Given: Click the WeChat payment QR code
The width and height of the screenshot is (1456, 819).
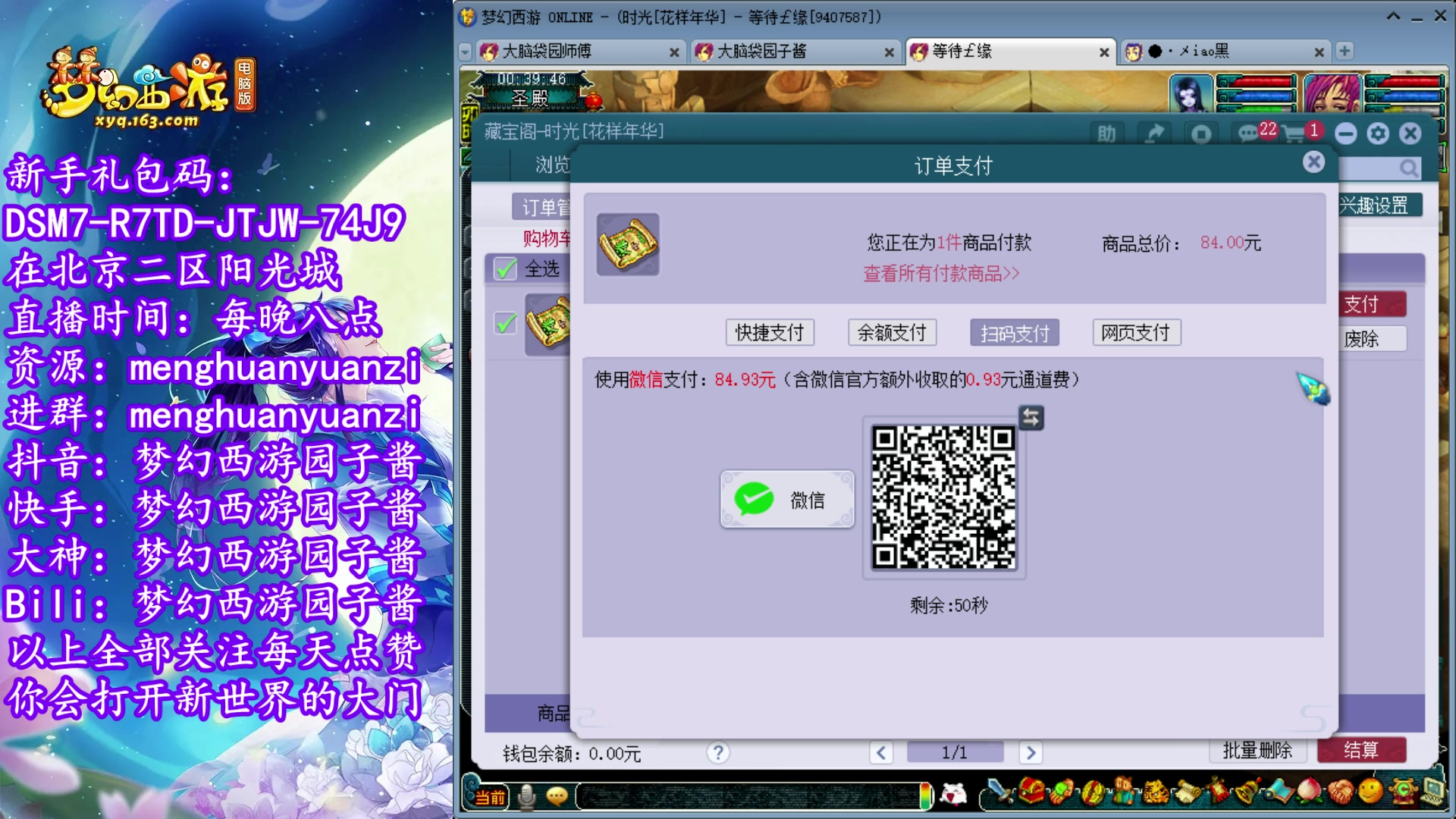Looking at the screenshot, I should (943, 497).
